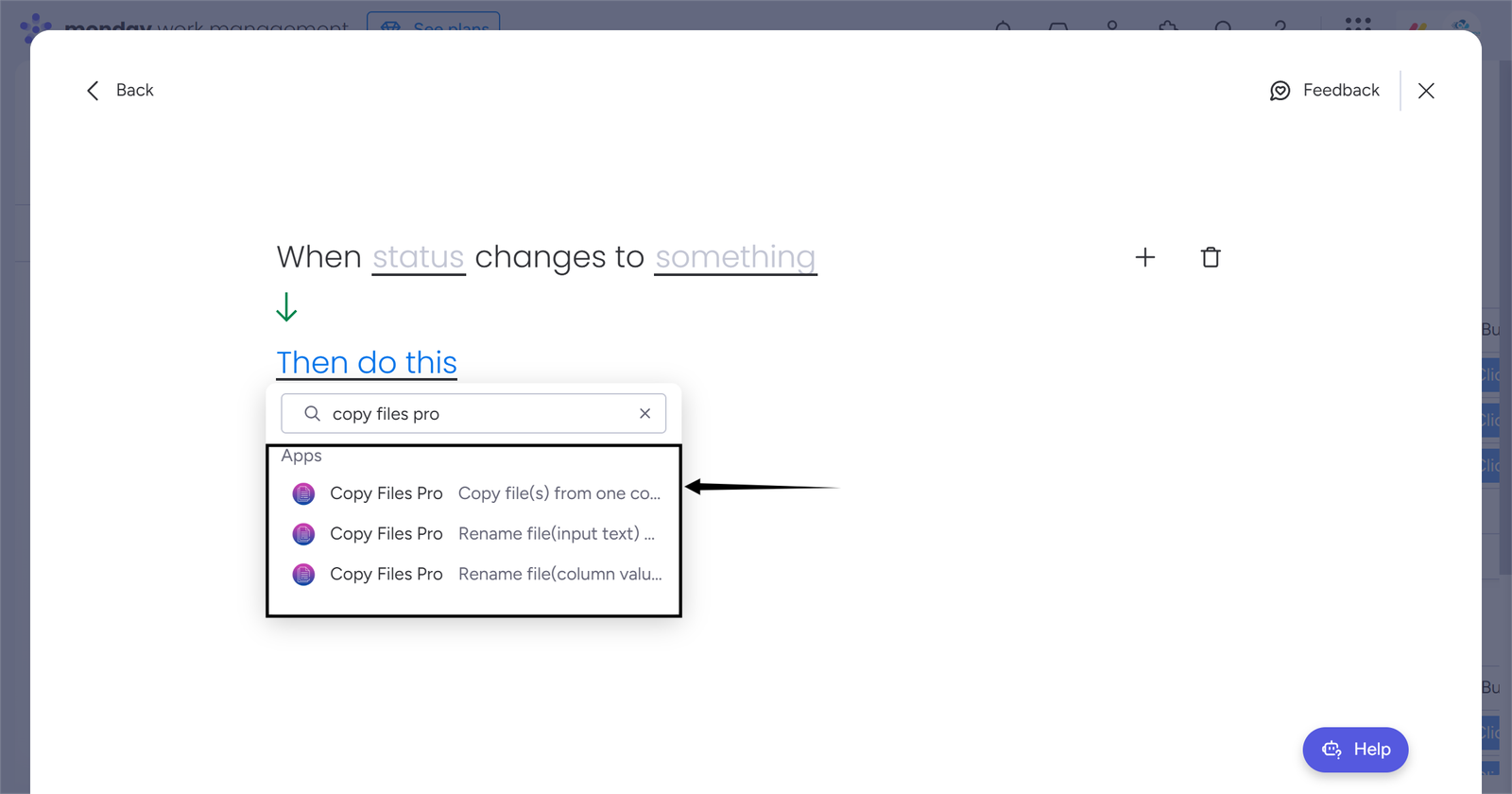Close the automation builder dialog

tap(1426, 91)
